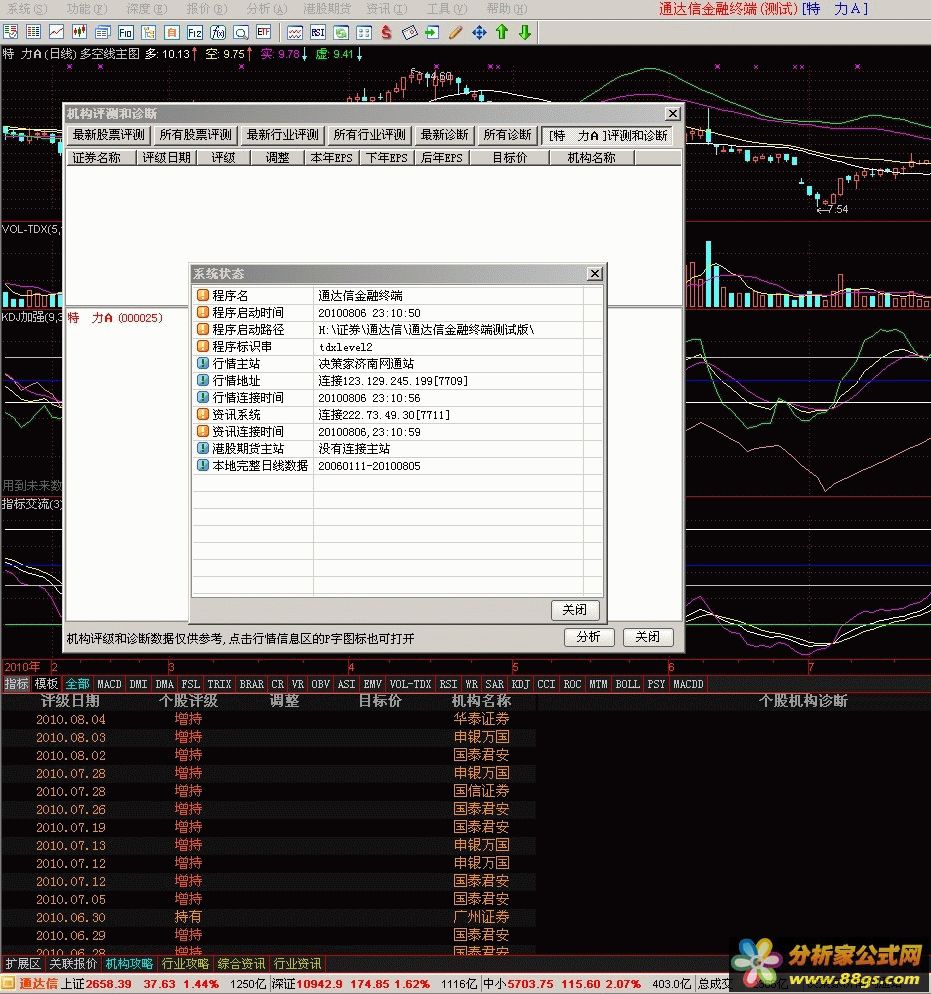Switch to 所有行业评测 tab

(x=369, y=135)
